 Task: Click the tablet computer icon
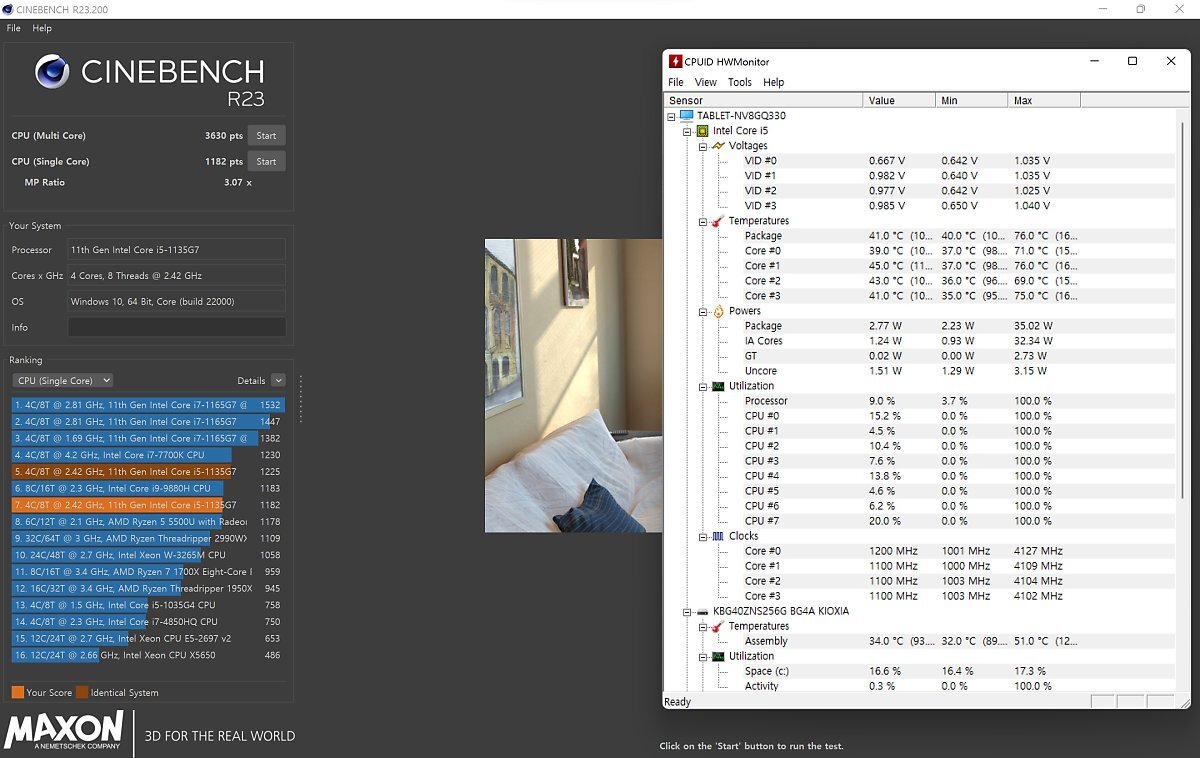pos(687,116)
